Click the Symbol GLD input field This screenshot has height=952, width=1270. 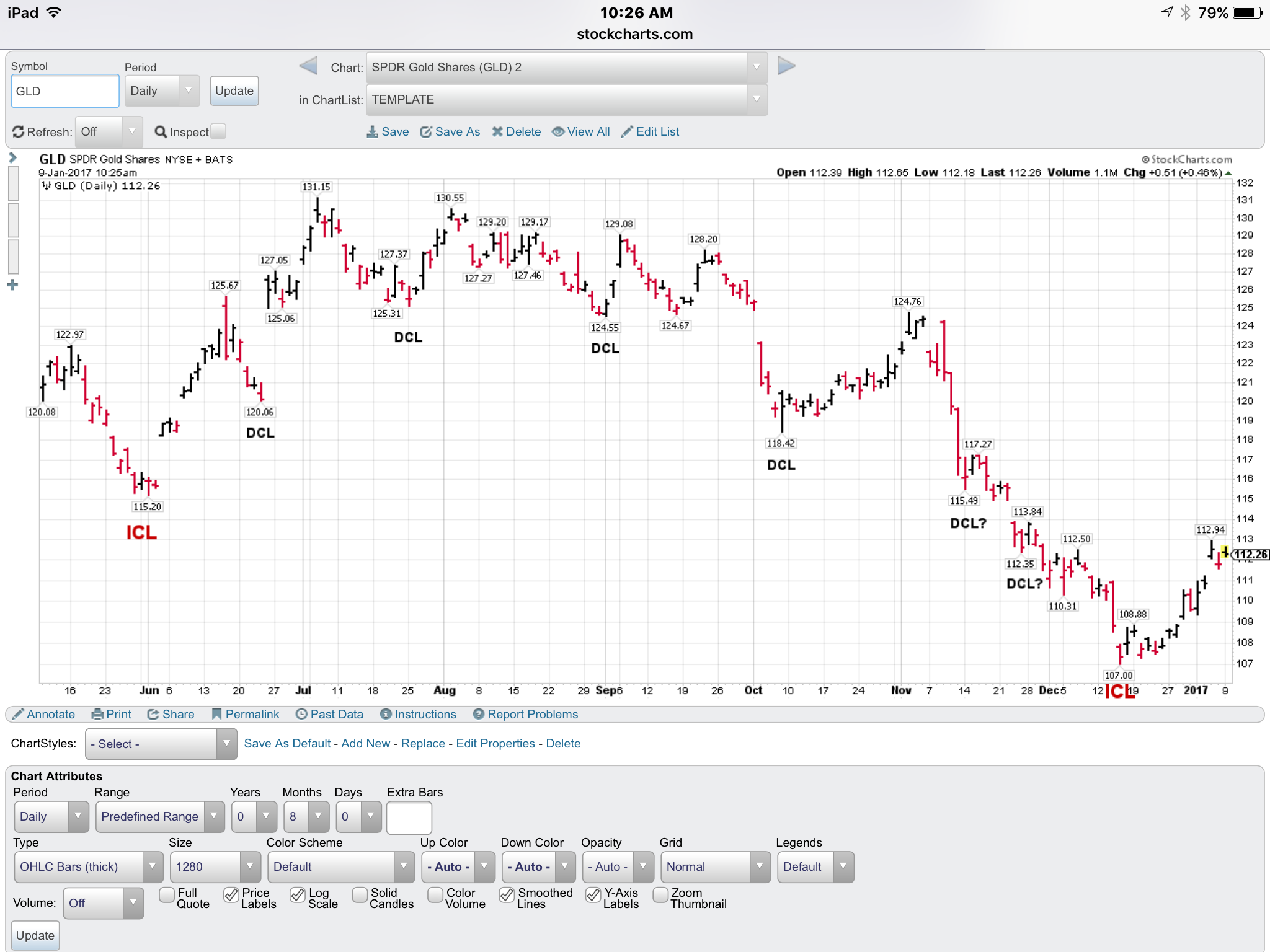tap(65, 91)
